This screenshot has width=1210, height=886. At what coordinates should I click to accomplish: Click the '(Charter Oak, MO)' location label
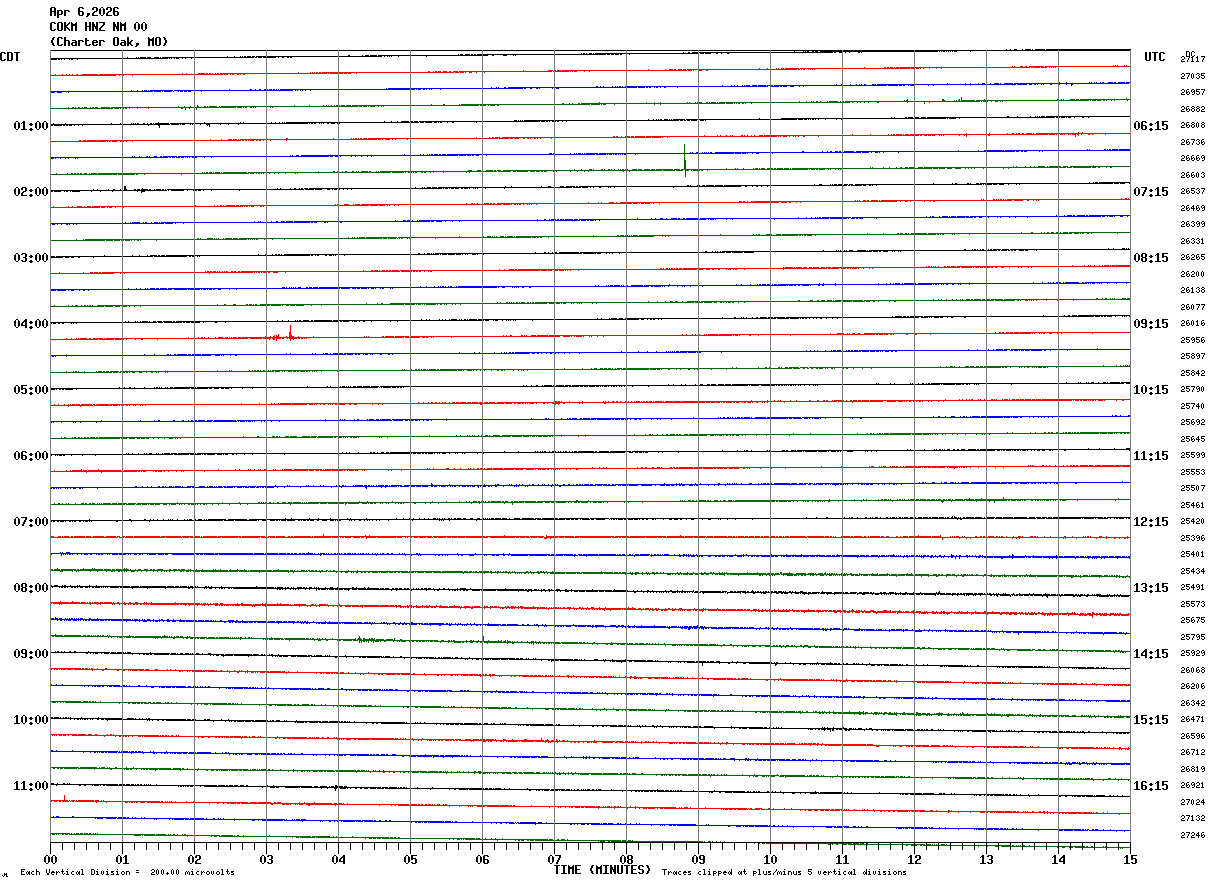[x=109, y=42]
